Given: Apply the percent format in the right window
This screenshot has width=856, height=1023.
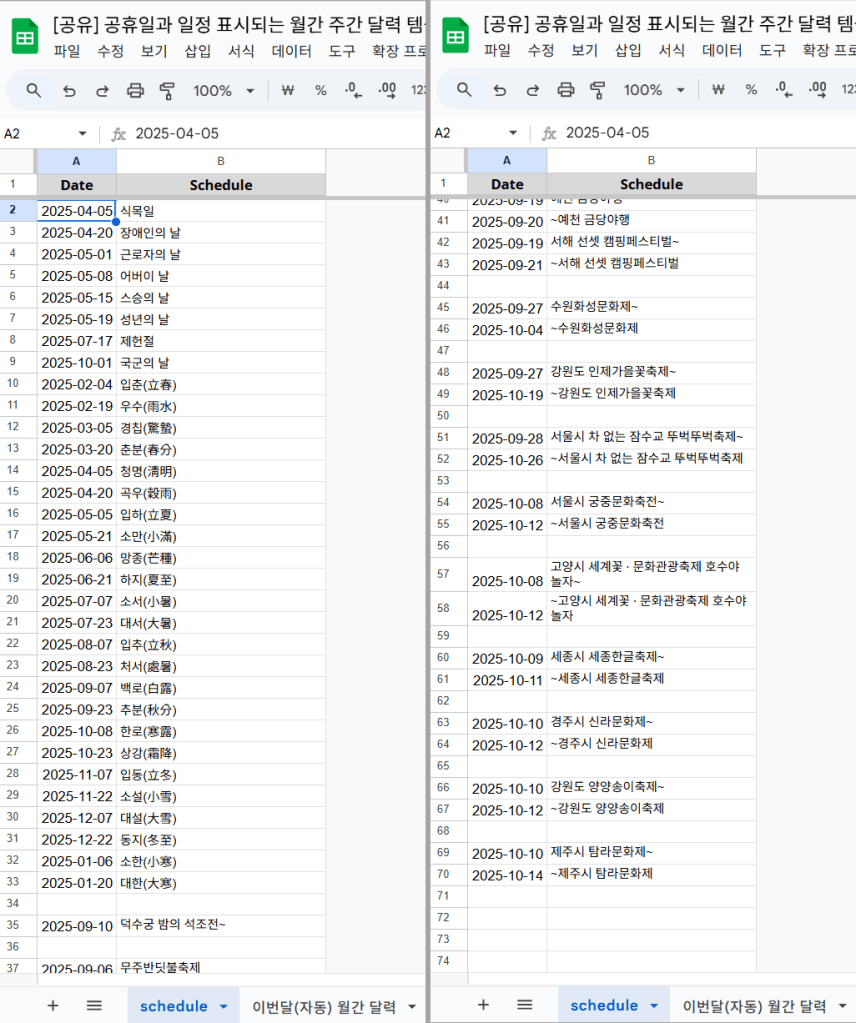Looking at the screenshot, I should (x=751, y=91).
